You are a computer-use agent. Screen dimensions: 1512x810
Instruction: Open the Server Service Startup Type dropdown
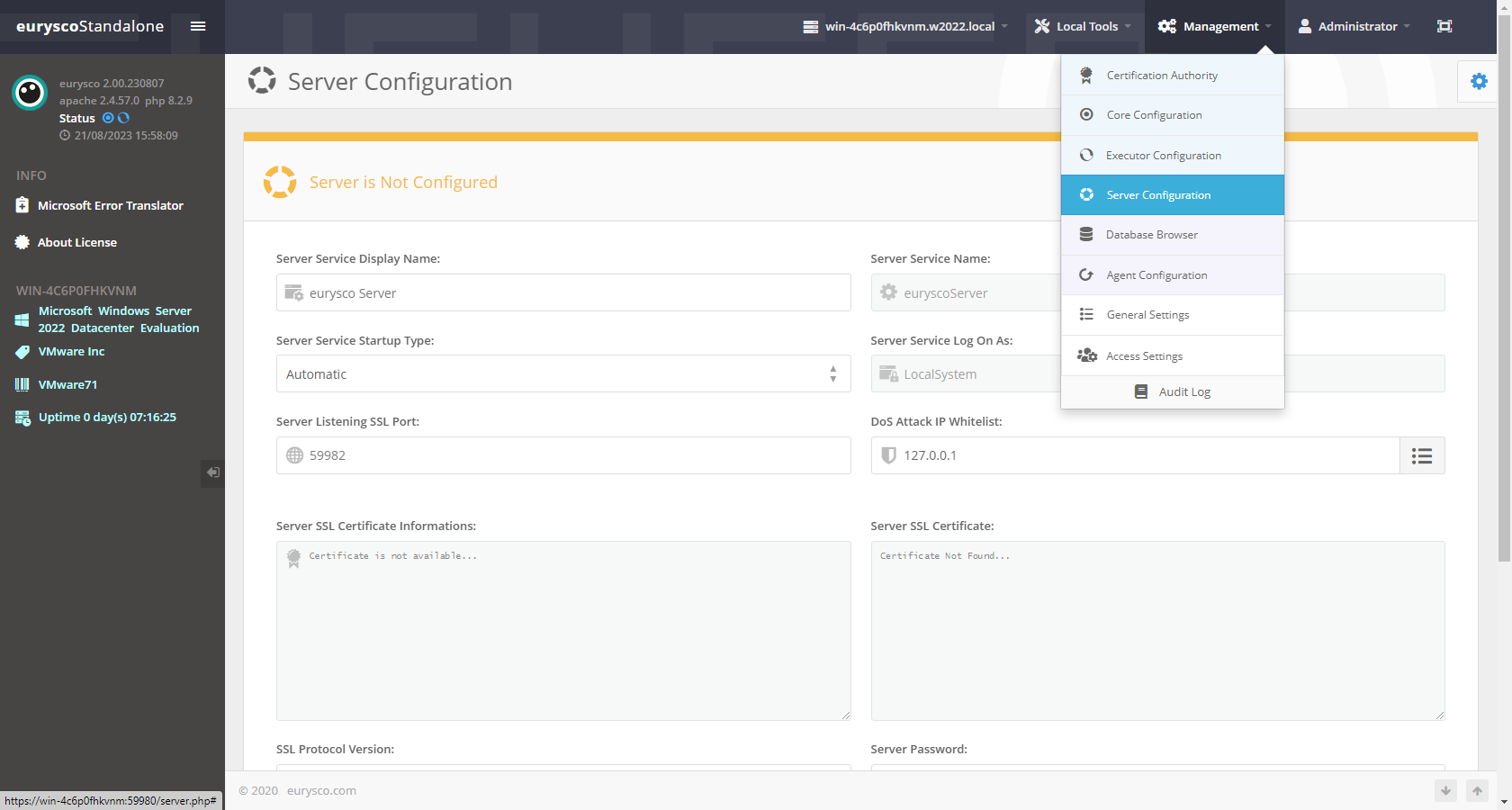pos(563,373)
